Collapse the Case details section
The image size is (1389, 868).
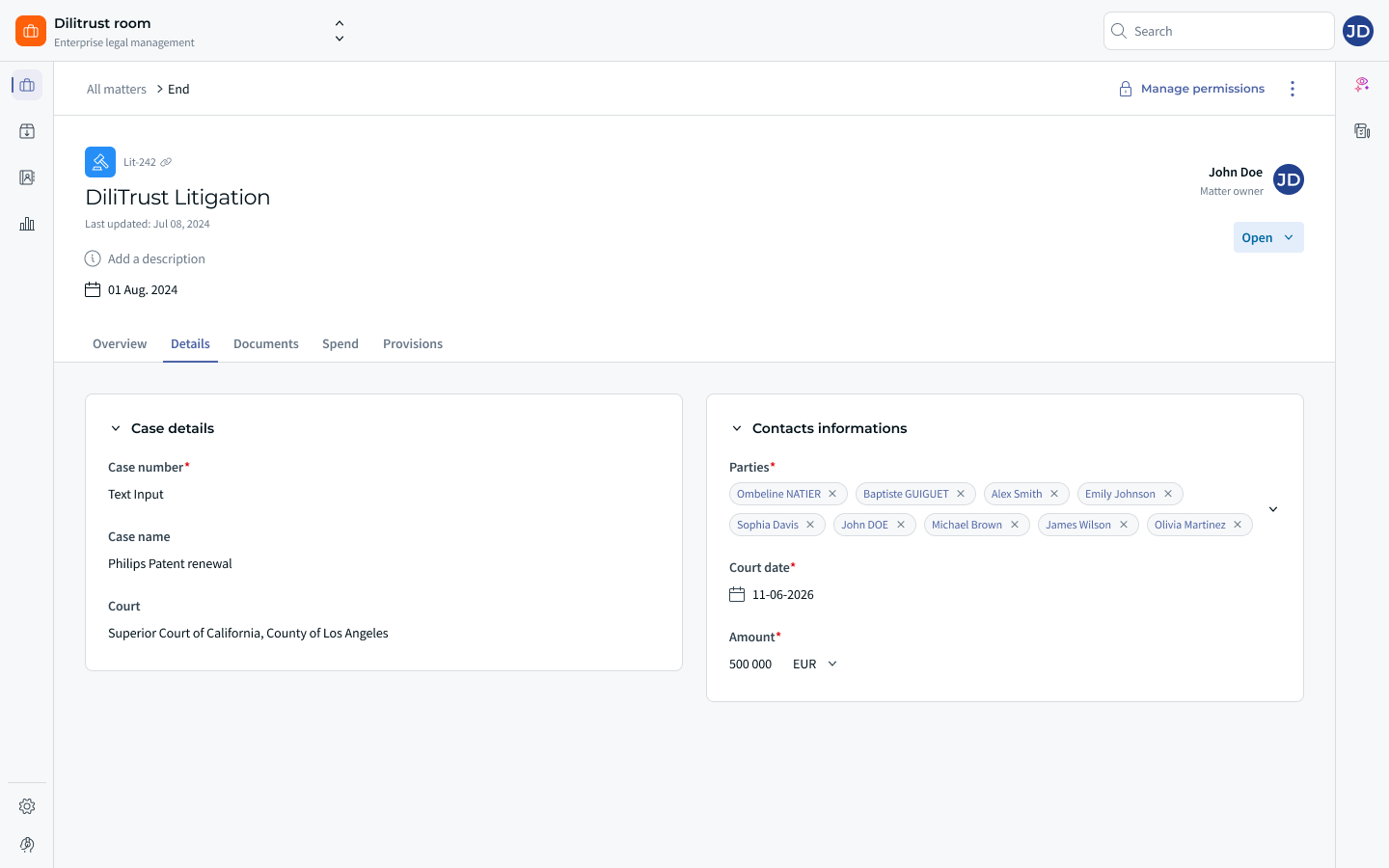tap(116, 428)
